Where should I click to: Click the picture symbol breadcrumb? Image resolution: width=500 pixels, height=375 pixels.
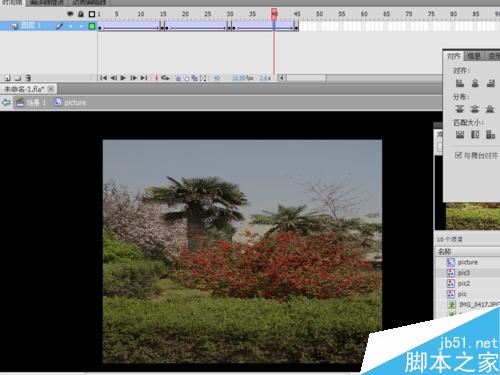70,102
